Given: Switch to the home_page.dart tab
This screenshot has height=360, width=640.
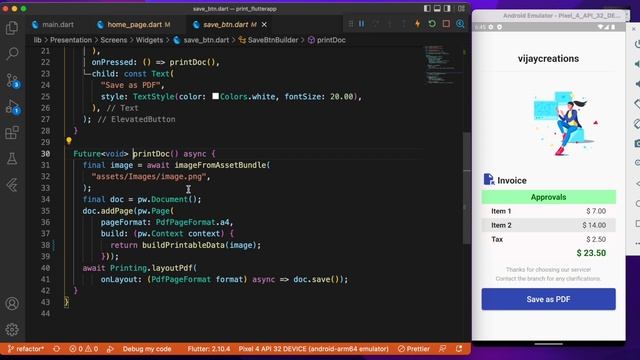Looking at the screenshot, I should pos(135,24).
